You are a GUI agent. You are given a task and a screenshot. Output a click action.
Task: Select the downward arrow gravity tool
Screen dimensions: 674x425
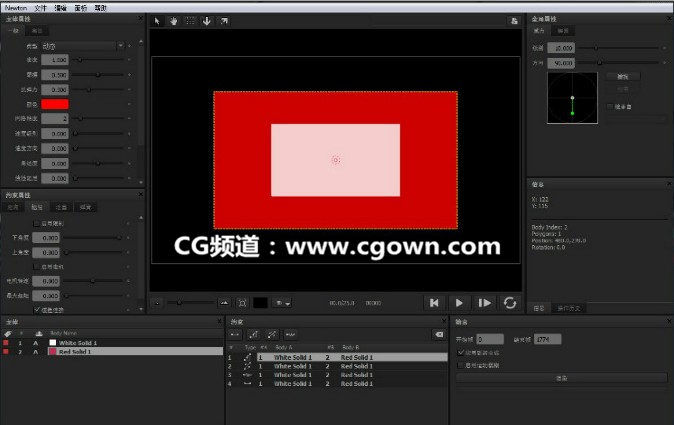click(207, 21)
